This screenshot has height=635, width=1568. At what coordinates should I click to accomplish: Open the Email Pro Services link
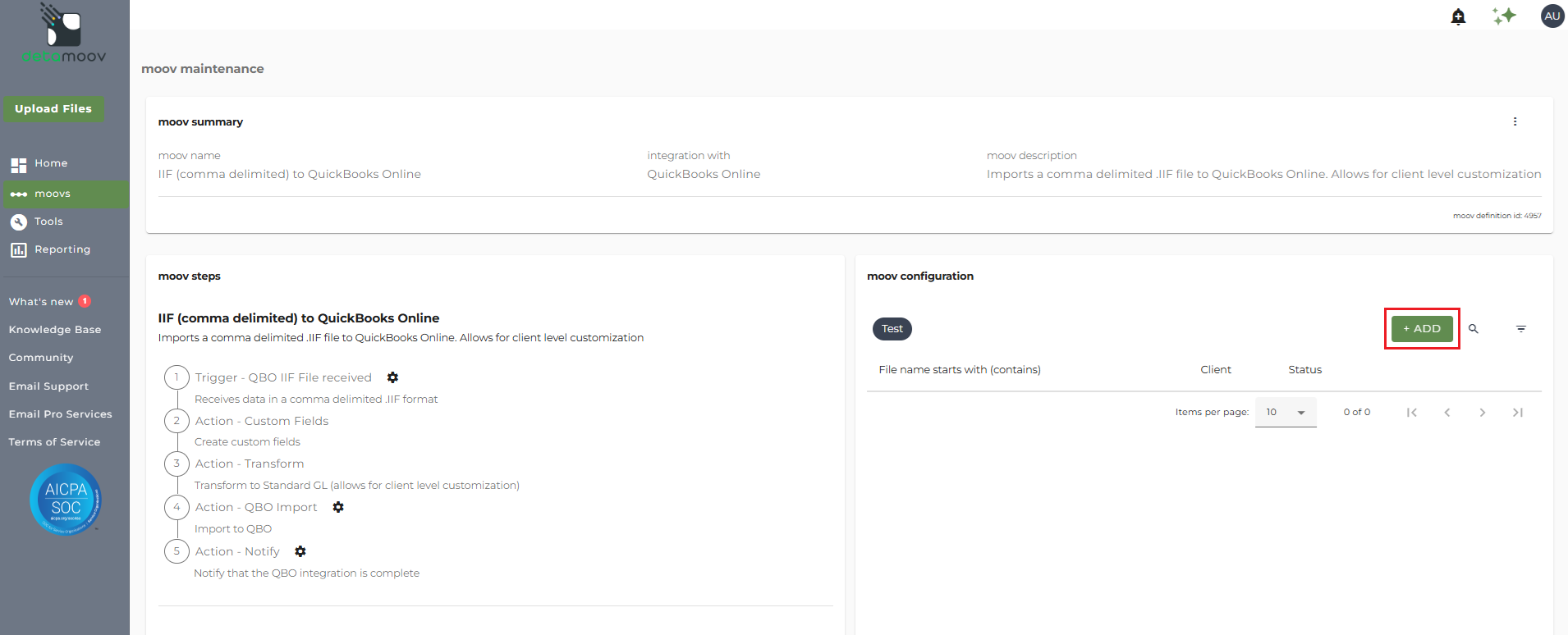(61, 414)
